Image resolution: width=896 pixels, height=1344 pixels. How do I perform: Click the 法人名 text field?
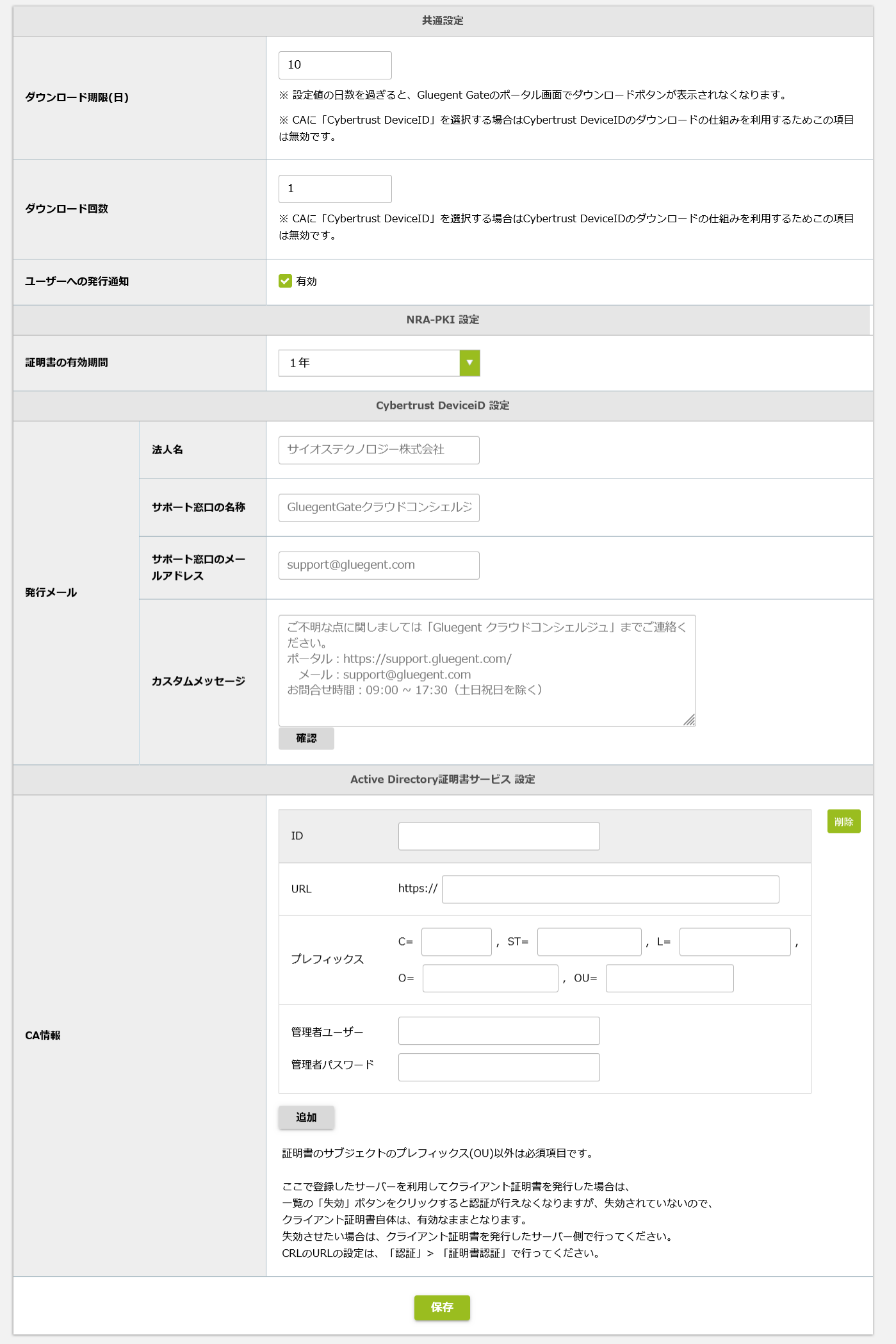379,450
